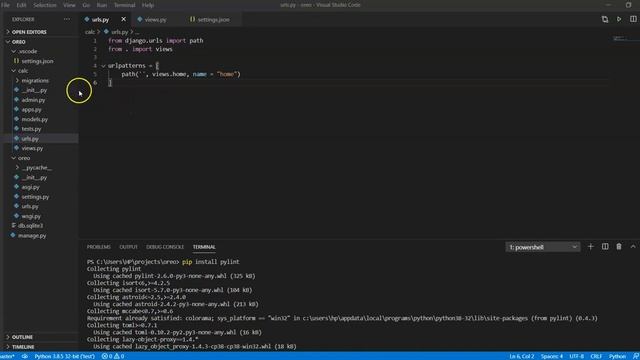This screenshot has height=360, width=640.
Task: Open errors and warnings count in status bar
Action: point(113,356)
